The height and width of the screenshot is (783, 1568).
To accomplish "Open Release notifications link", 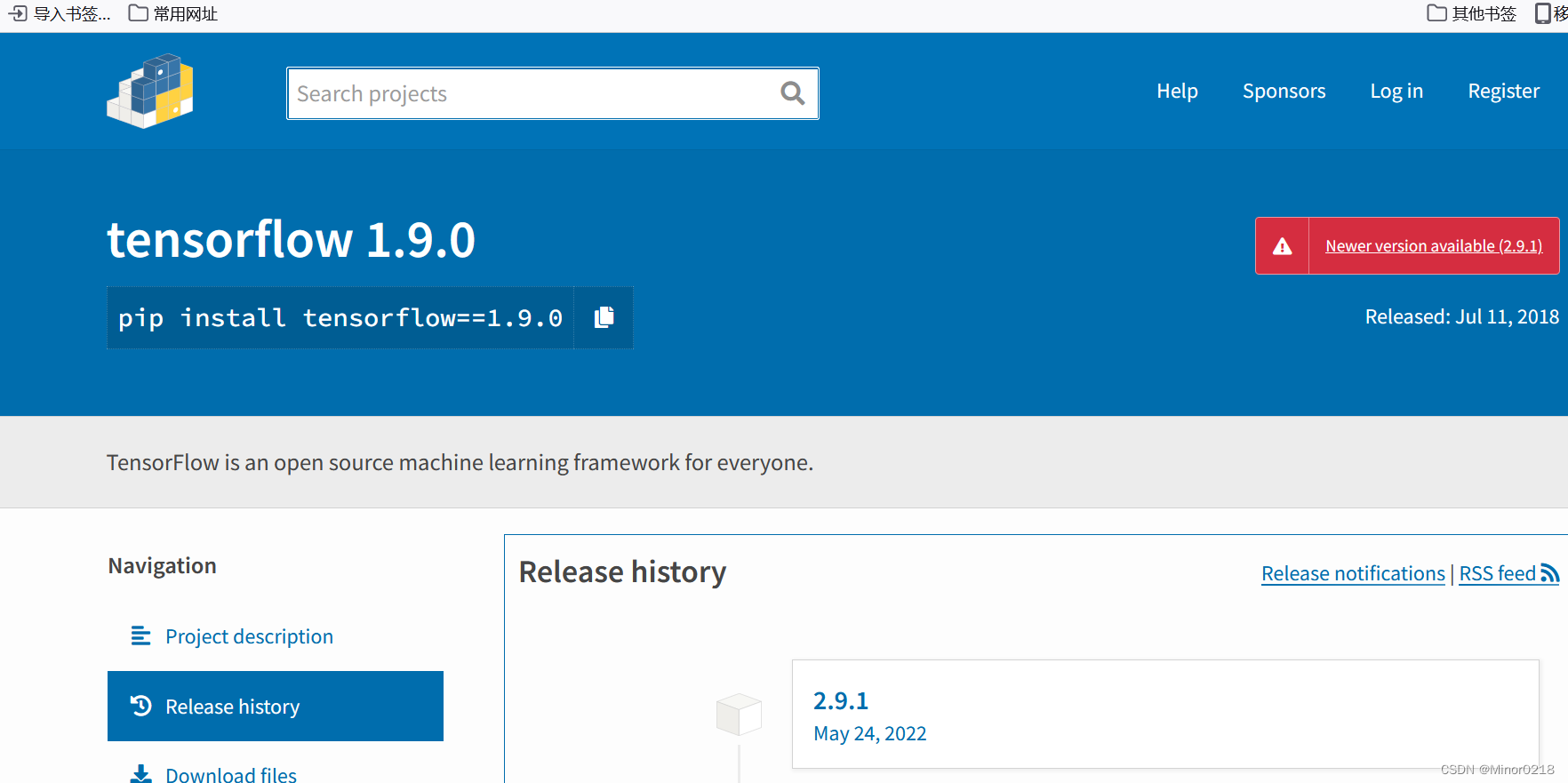I will (x=1353, y=574).
